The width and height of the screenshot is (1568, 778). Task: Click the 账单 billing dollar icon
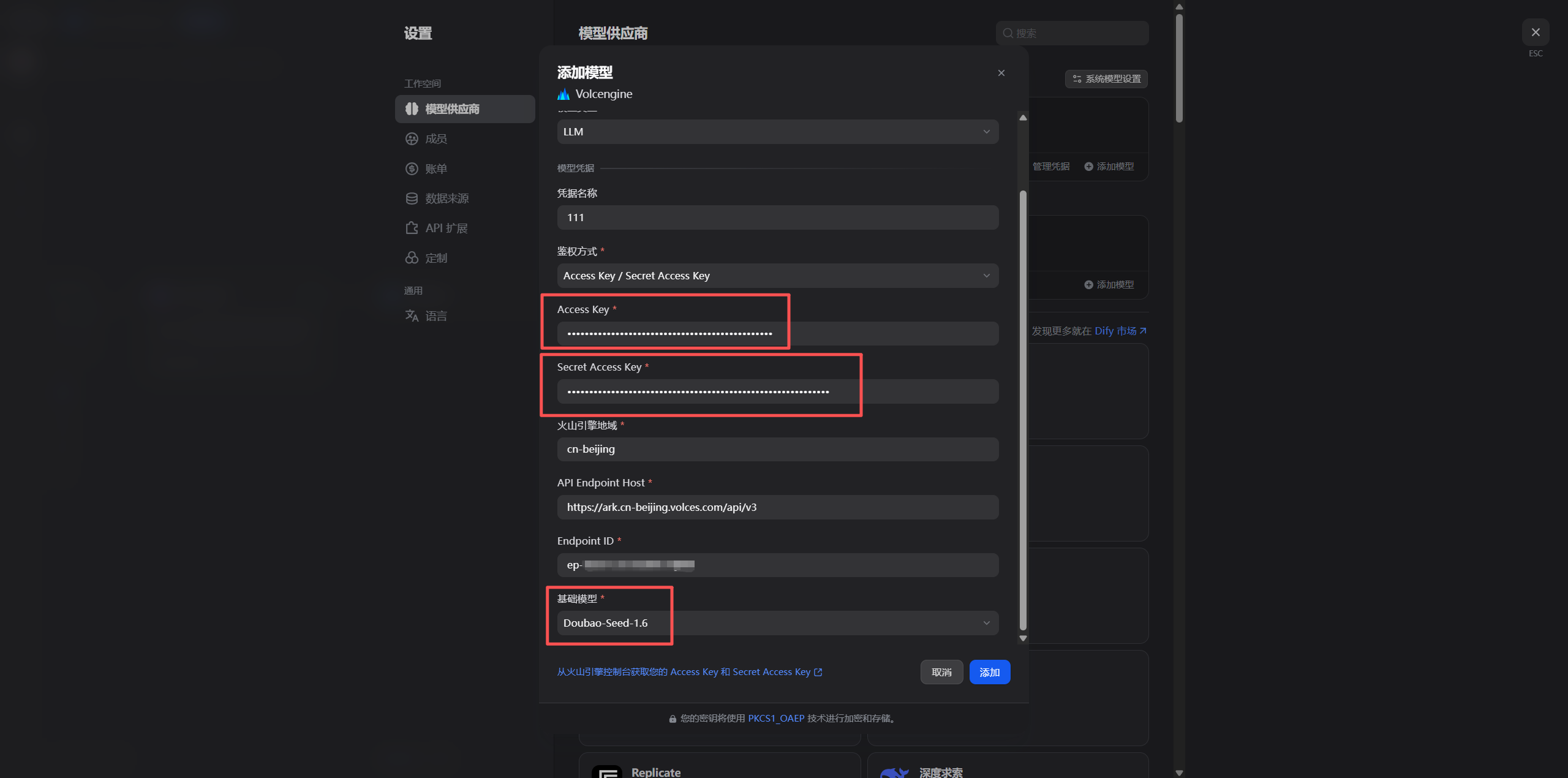pos(412,169)
